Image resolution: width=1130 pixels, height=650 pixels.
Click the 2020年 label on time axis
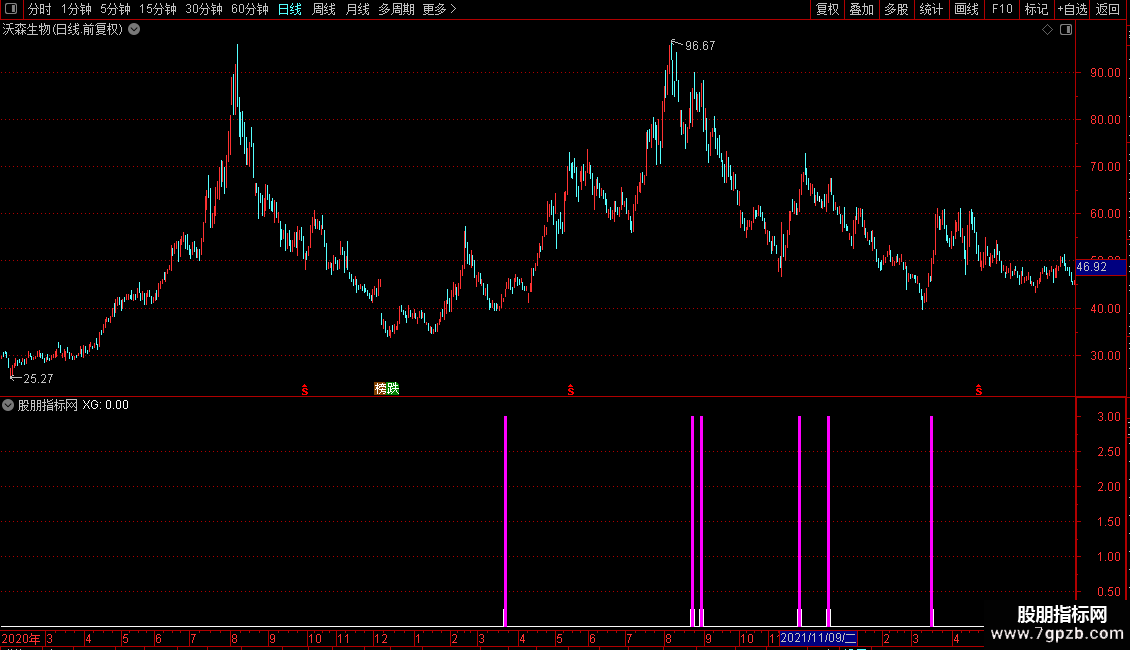pos(21,638)
